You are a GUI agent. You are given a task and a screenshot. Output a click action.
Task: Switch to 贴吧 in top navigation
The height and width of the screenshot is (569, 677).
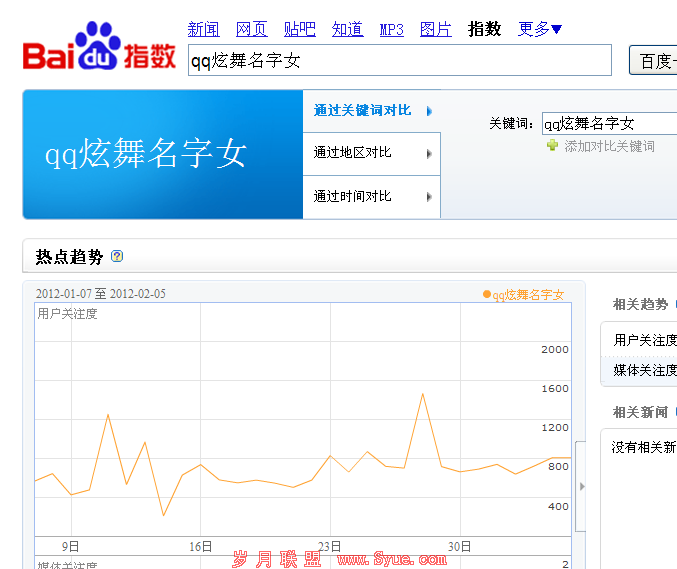click(299, 29)
